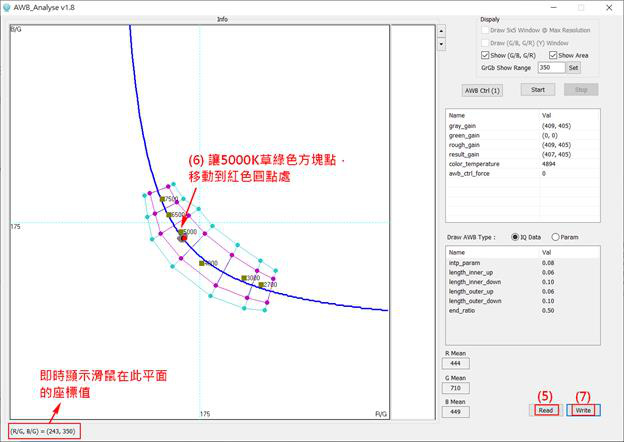Select the length_inner_up row
This screenshot has width=624, height=442.
pyautogui.click(x=523, y=273)
